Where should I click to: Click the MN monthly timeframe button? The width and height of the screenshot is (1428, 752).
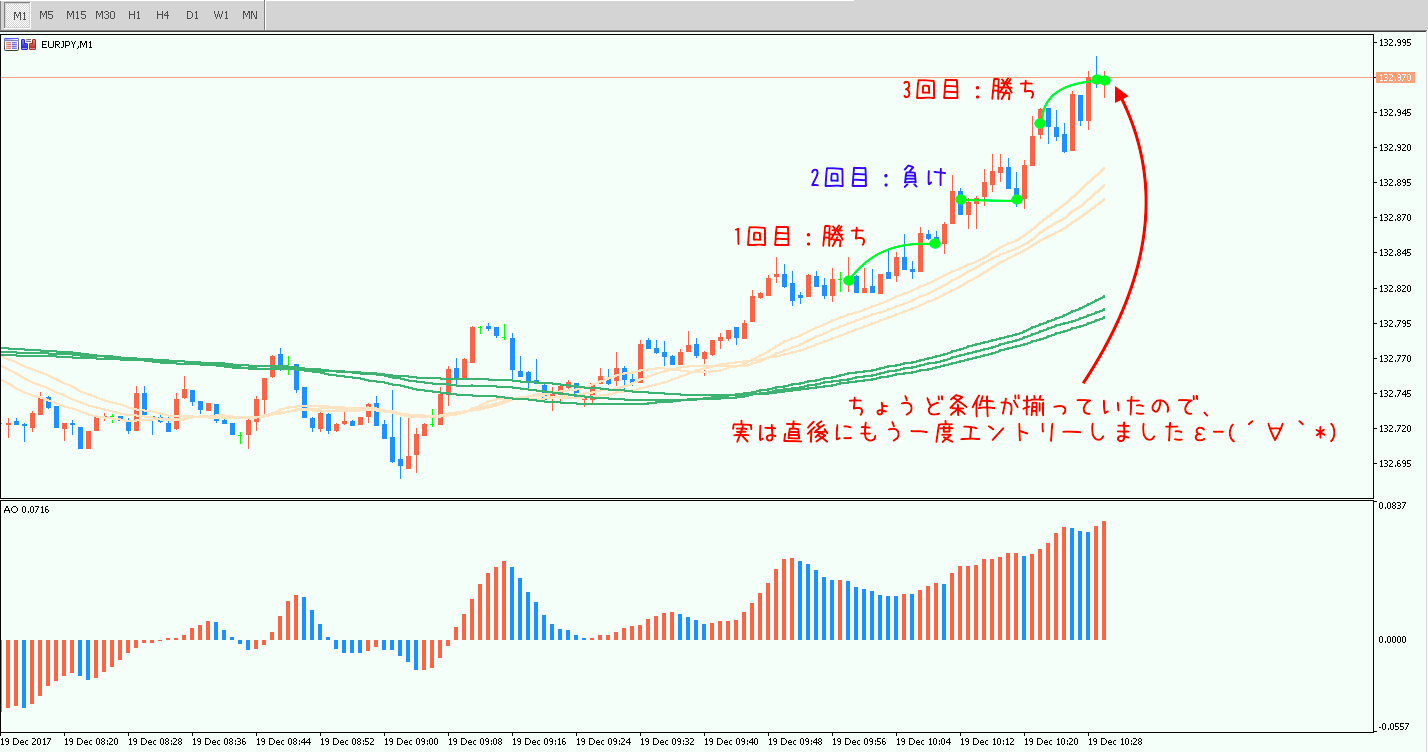[x=250, y=15]
